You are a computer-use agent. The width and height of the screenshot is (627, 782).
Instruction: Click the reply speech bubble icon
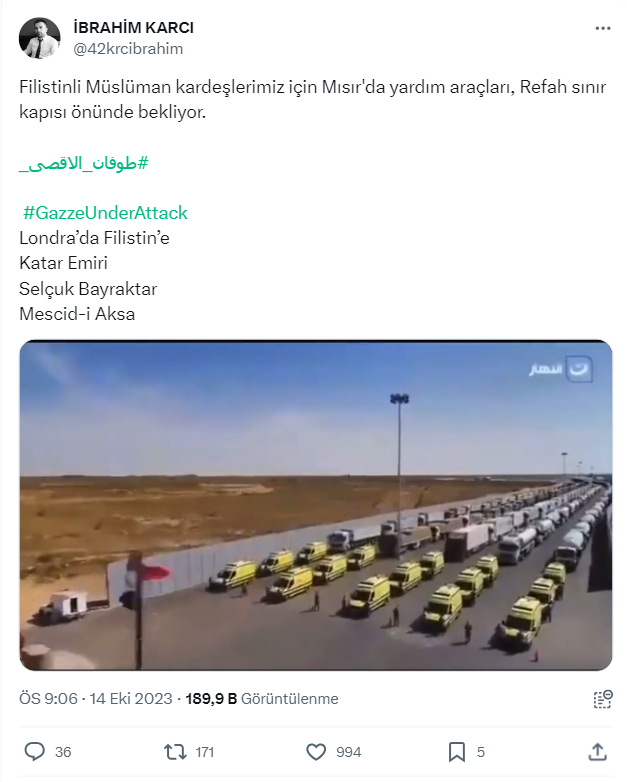pos(34,752)
